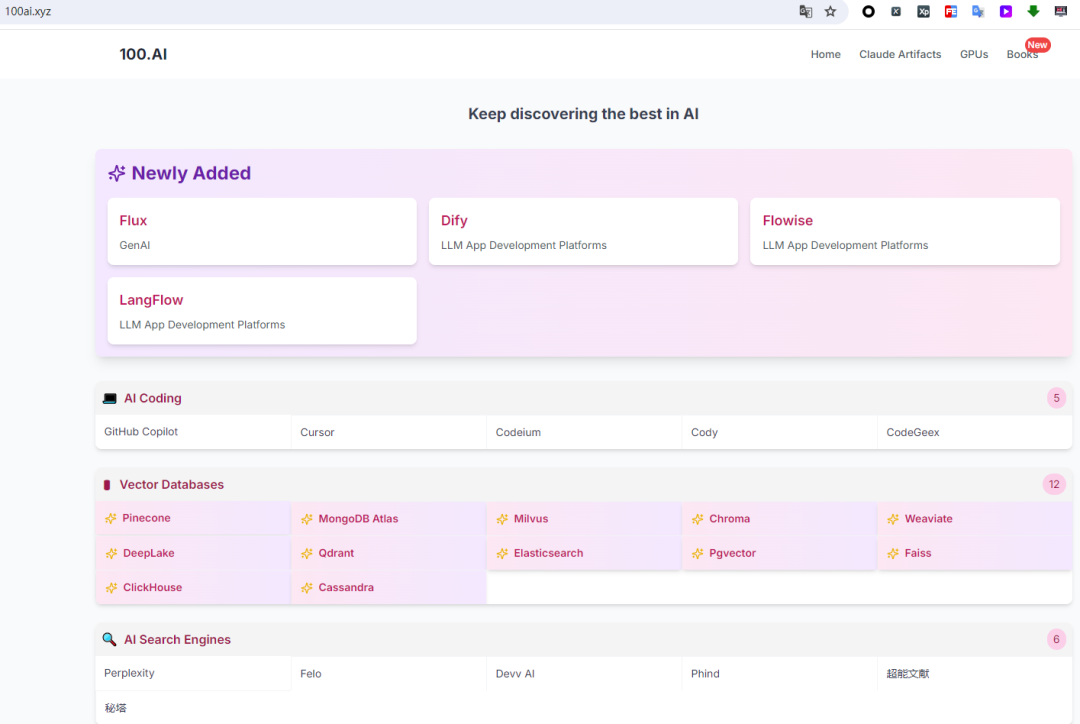
Task: Bookmark this page with the star icon
Action: (830, 12)
